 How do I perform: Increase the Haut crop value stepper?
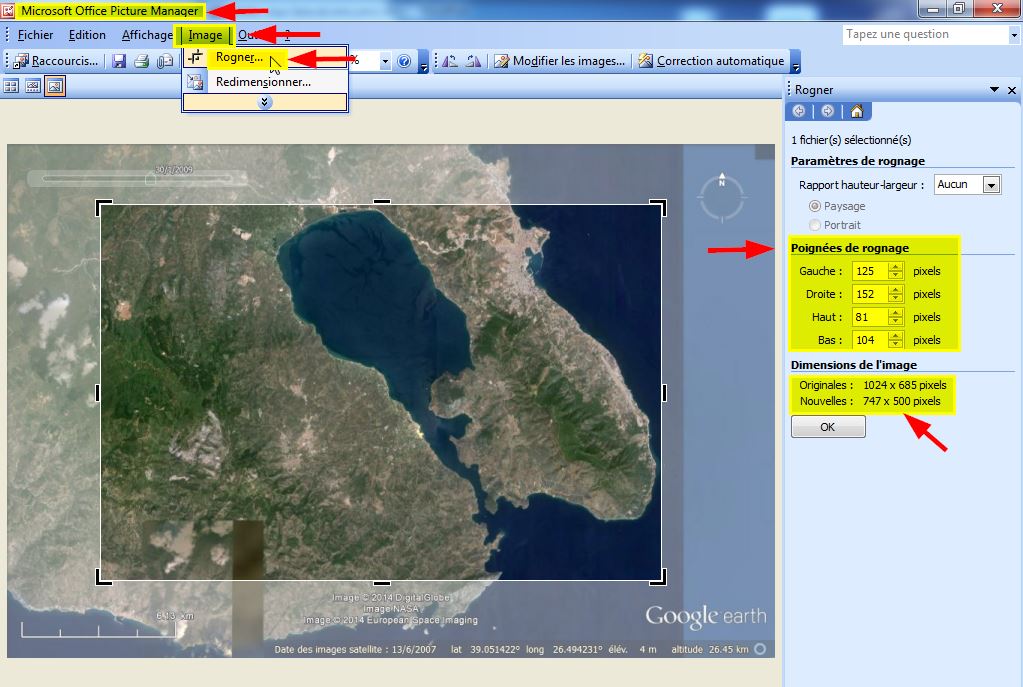tap(895, 313)
